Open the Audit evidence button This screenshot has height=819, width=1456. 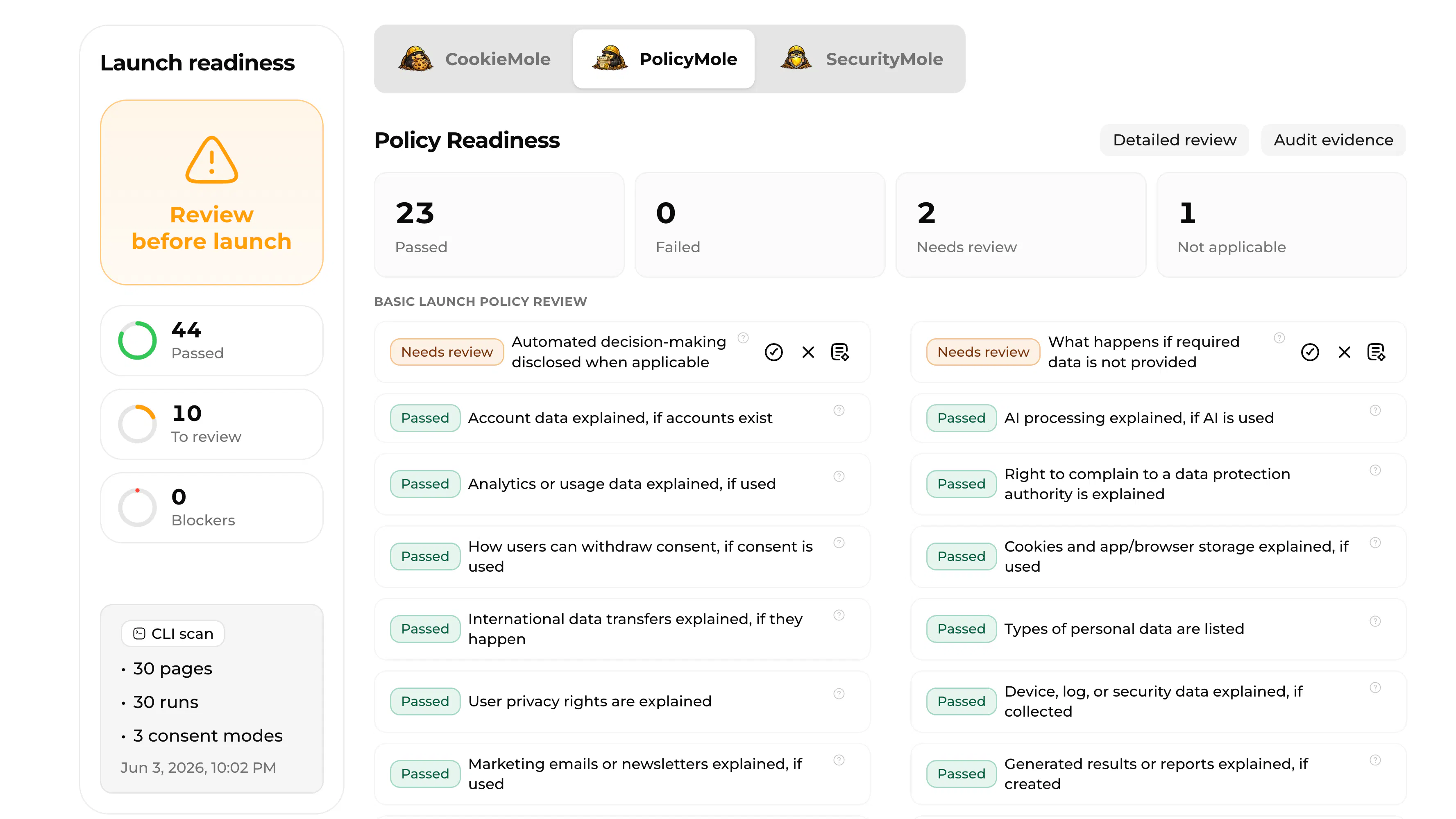pos(1333,140)
